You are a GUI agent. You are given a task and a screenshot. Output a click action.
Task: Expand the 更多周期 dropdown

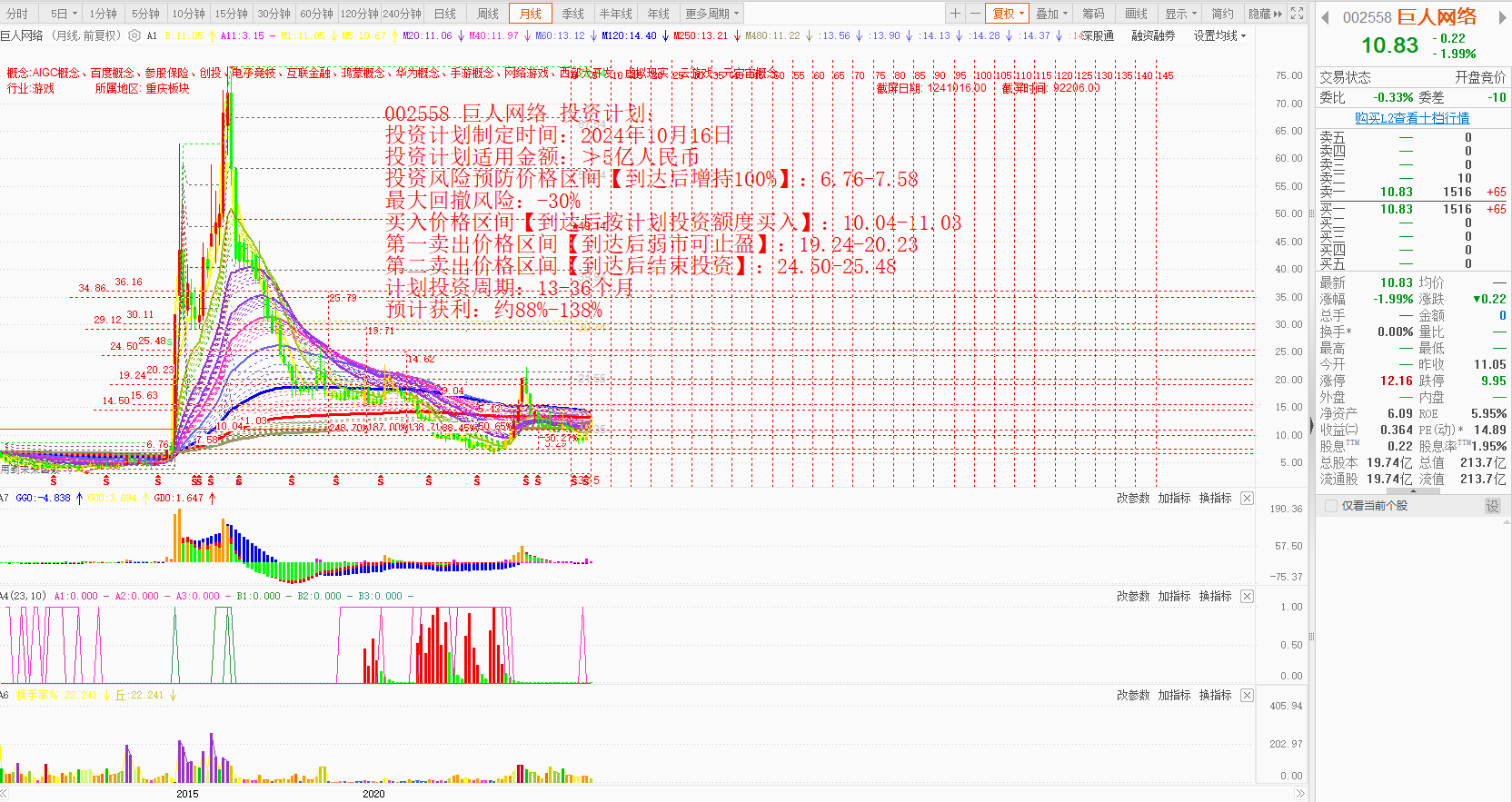pyautogui.click(x=712, y=14)
